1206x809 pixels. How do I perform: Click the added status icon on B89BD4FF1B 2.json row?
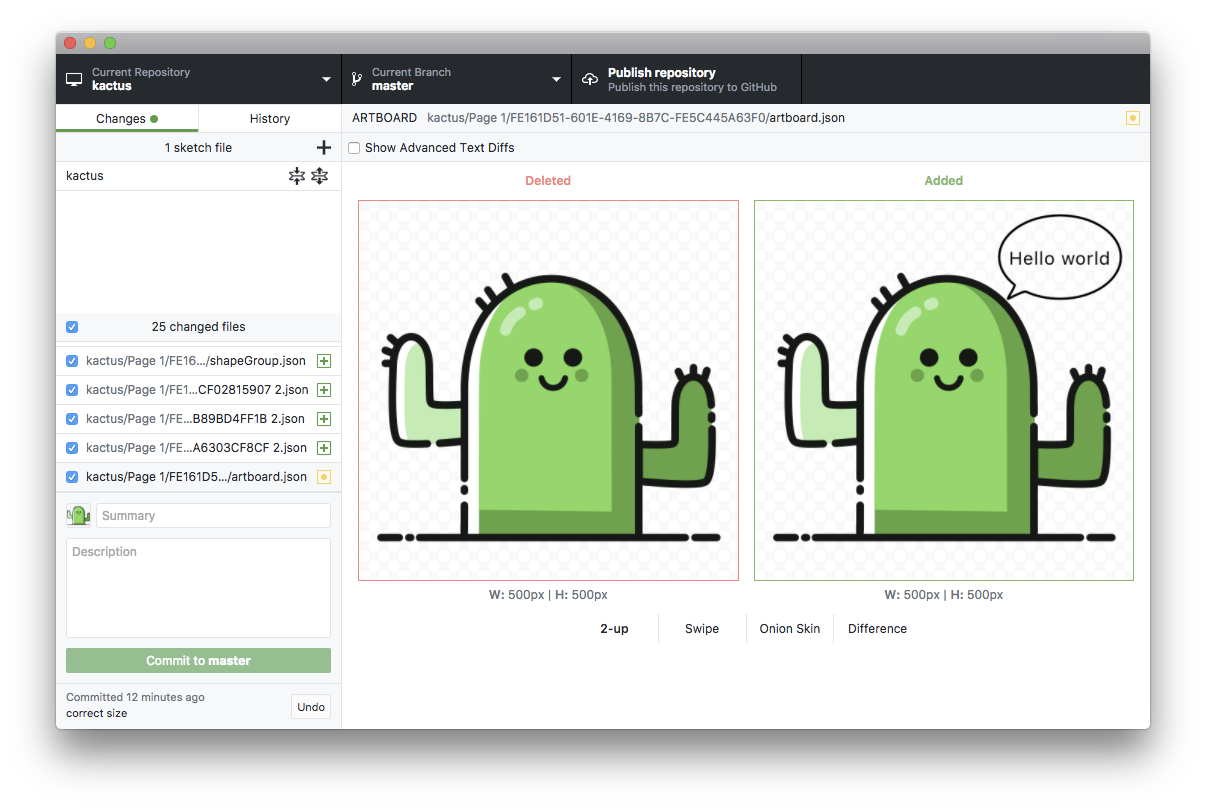pyautogui.click(x=324, y=419)
